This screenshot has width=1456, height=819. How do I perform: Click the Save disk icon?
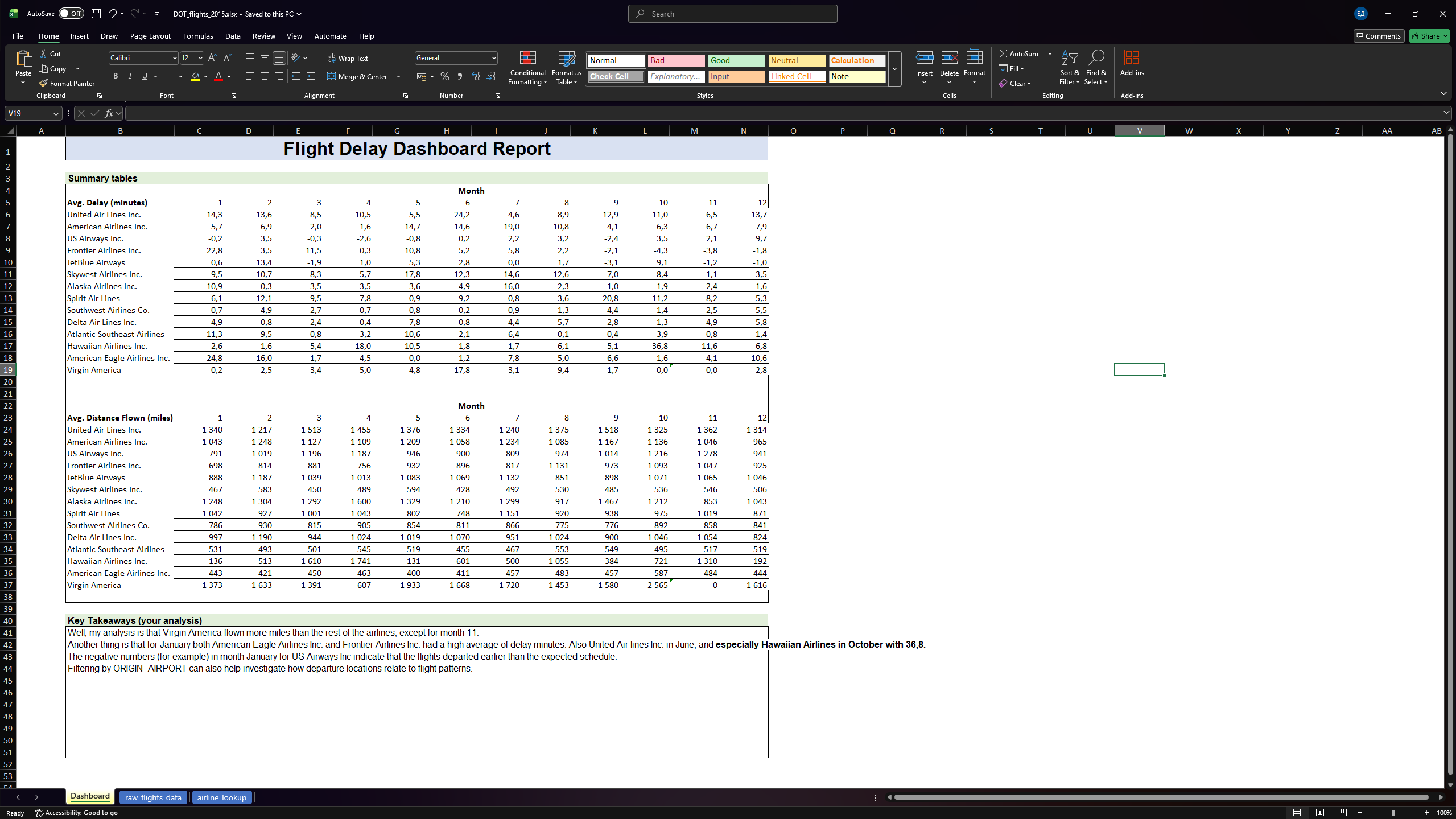coord(96,14)
